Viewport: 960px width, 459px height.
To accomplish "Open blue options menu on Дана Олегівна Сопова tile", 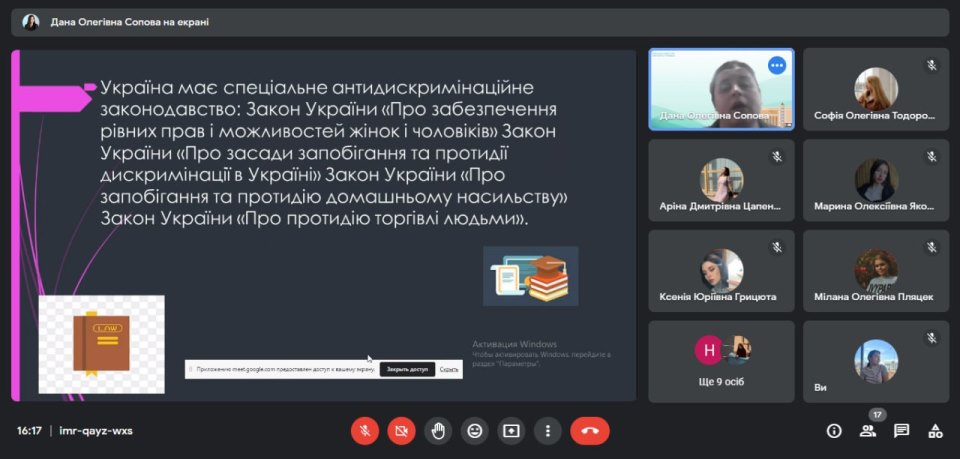I will tap(777, 65).
